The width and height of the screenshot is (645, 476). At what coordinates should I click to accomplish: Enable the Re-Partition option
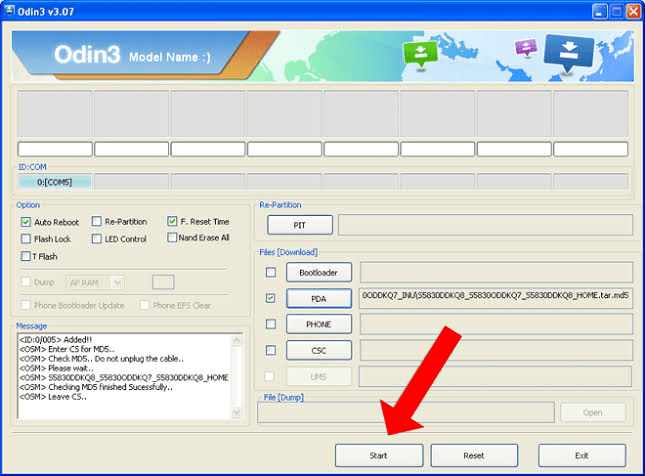(96, 221)
